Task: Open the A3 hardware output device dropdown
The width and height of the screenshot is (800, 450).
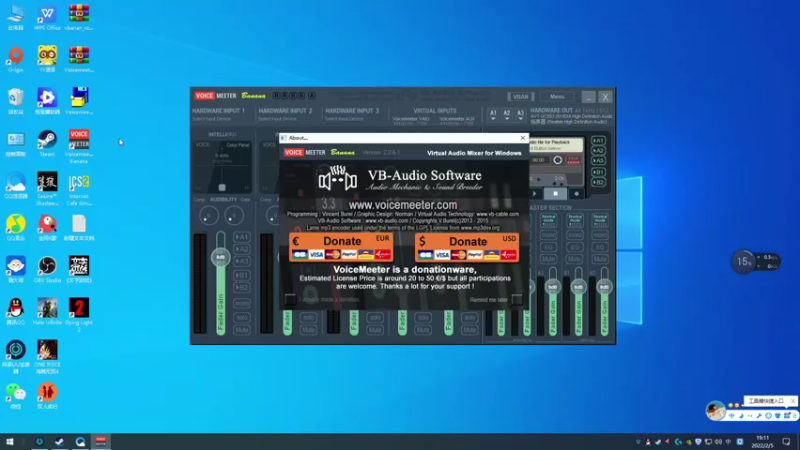Action: click(520, 115)
